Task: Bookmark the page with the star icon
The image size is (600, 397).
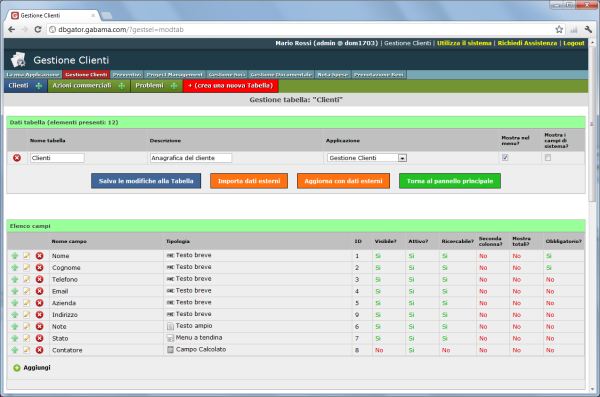Action: click(x=559, y=29)
